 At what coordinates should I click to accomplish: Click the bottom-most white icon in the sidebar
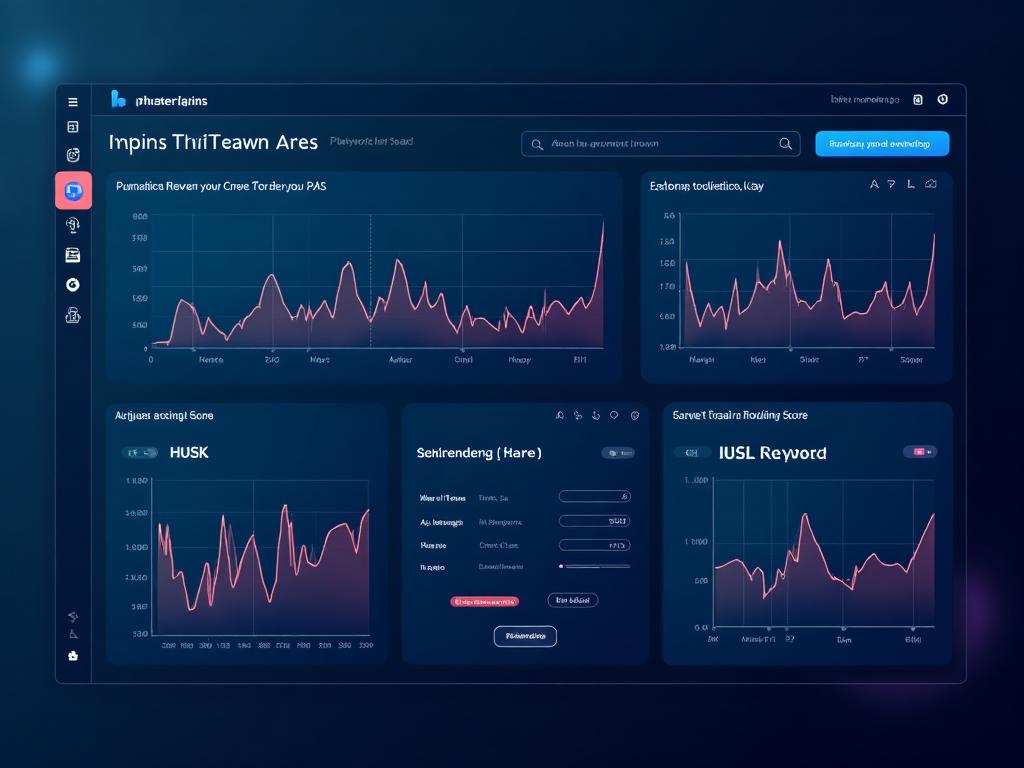73,656
